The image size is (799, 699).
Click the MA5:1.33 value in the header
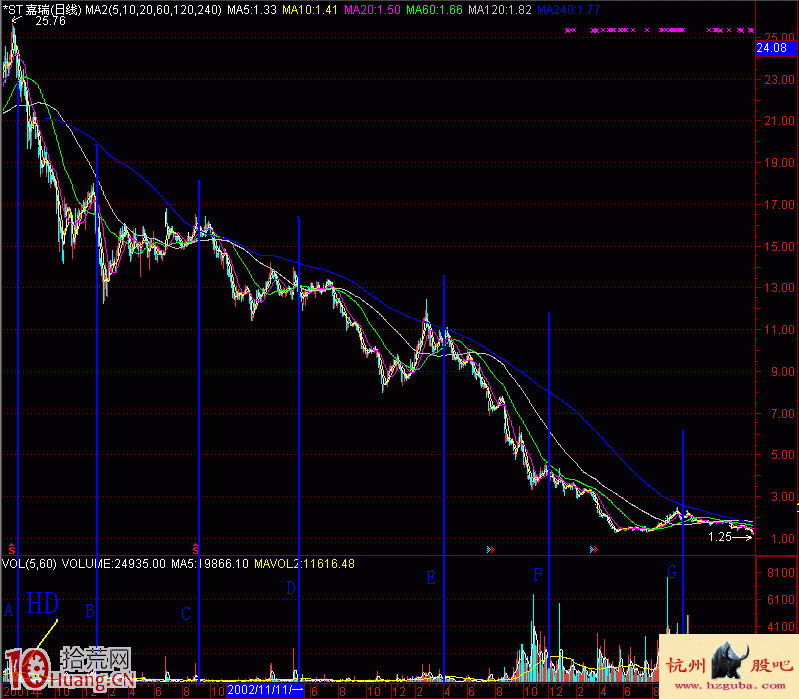[x=252, y=10]
